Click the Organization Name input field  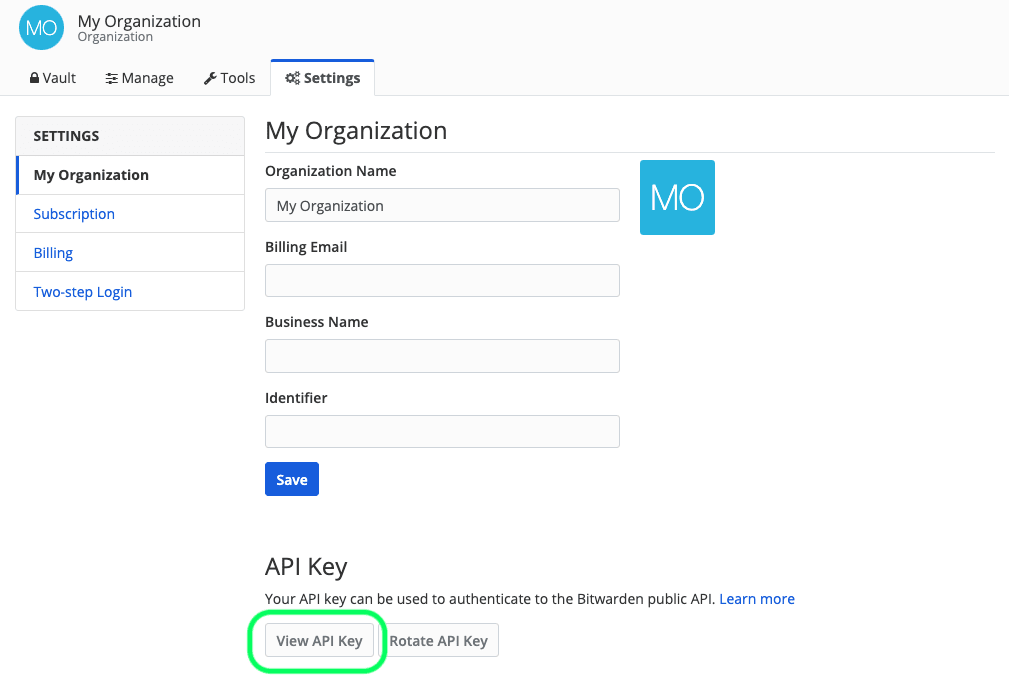tap(442, 205)
